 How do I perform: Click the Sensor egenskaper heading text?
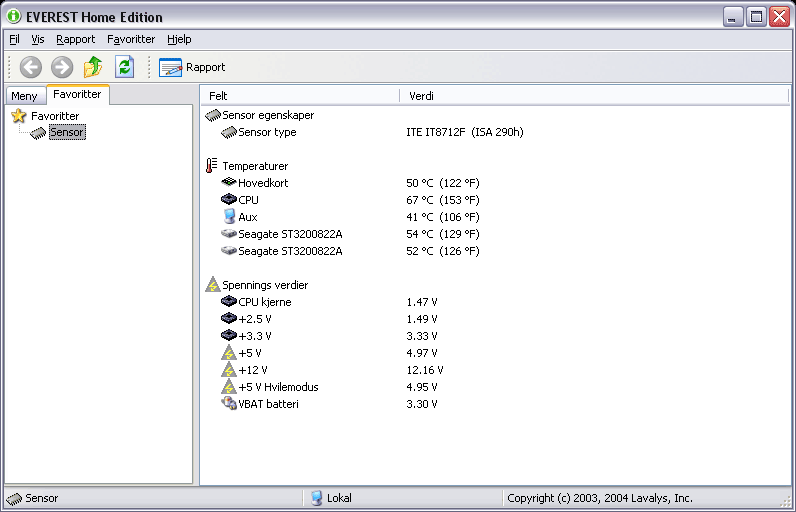[268, 116]
